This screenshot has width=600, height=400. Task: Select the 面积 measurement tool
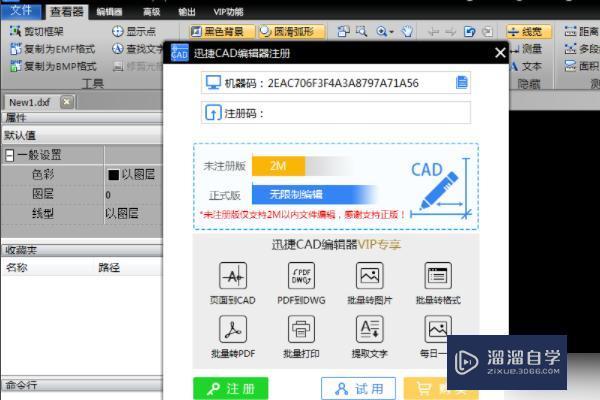(582, 66)
